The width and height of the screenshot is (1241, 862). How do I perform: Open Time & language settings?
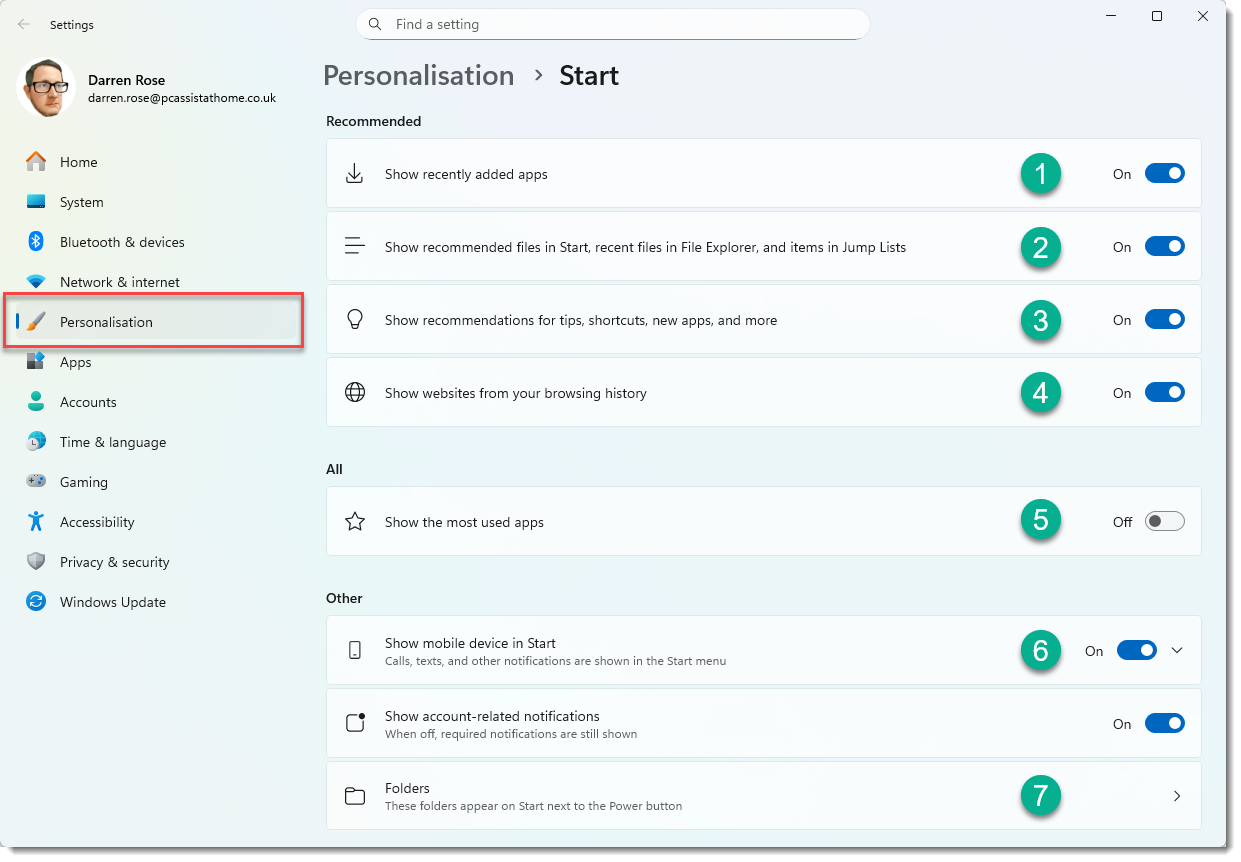click(x=112, y=441)
